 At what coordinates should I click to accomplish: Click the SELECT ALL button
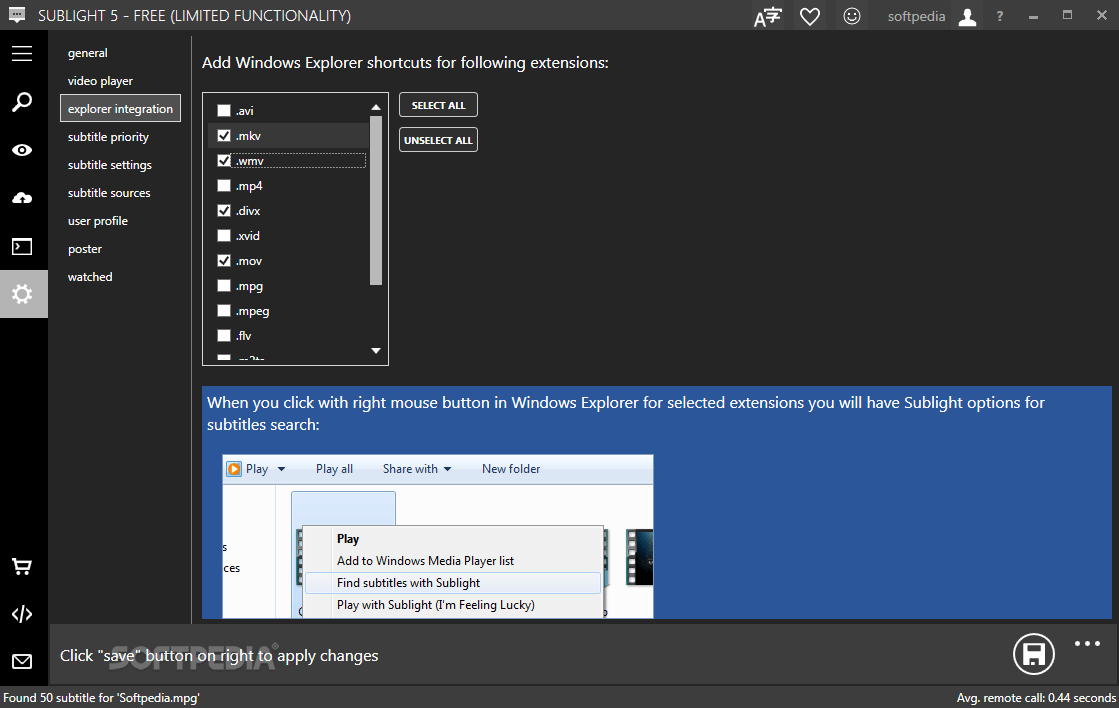pos(438,105)
